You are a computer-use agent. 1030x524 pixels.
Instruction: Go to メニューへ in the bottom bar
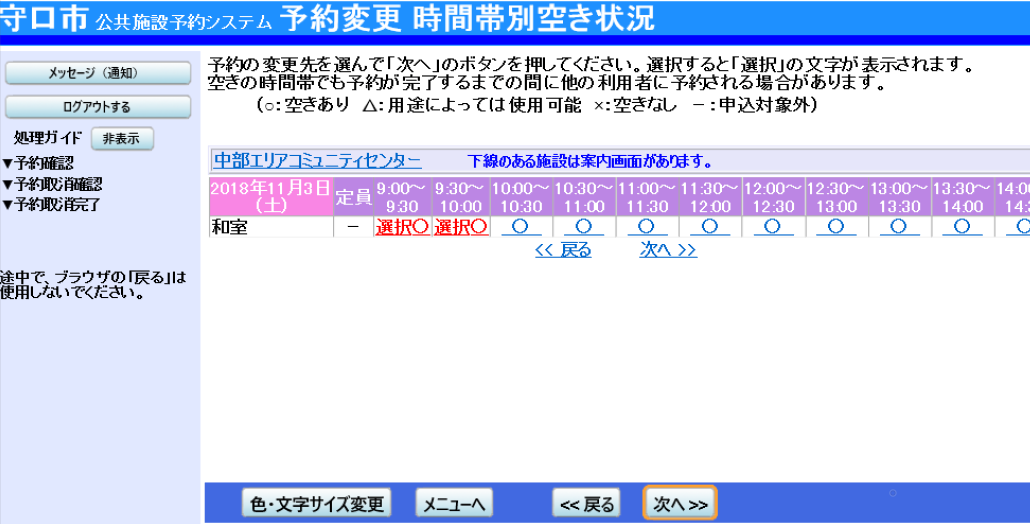[454, 504]
